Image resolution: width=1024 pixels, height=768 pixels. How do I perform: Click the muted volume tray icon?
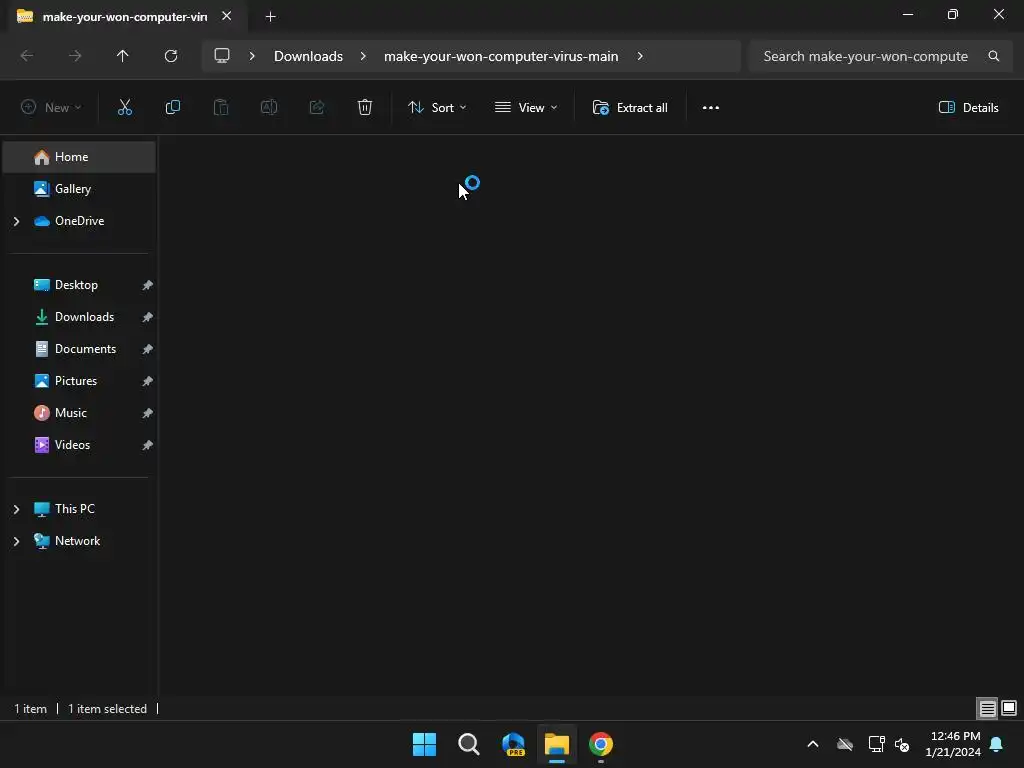coord(903,744)
